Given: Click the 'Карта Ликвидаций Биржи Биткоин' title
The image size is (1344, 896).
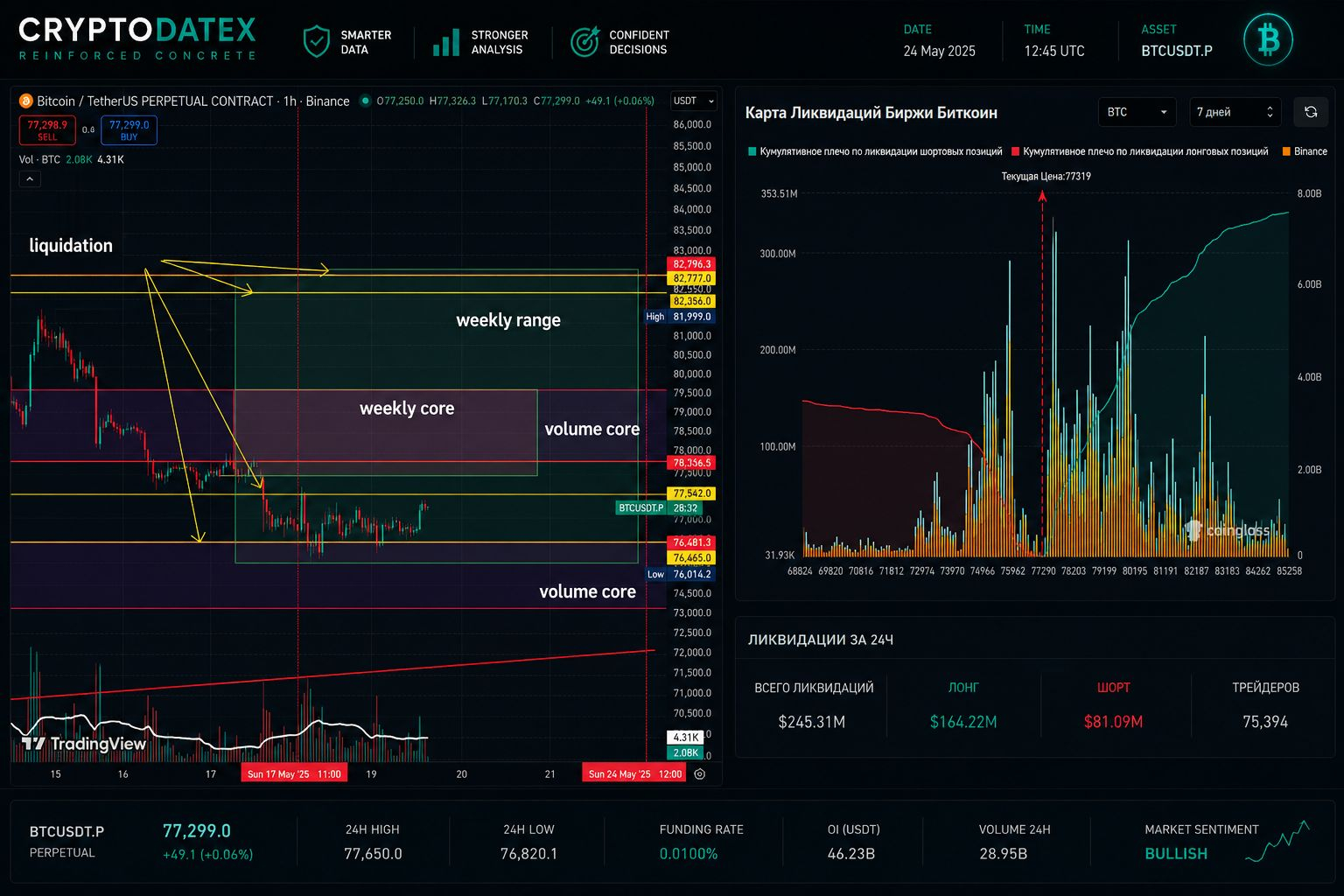Looking at the screenshot, I should 871,113.
